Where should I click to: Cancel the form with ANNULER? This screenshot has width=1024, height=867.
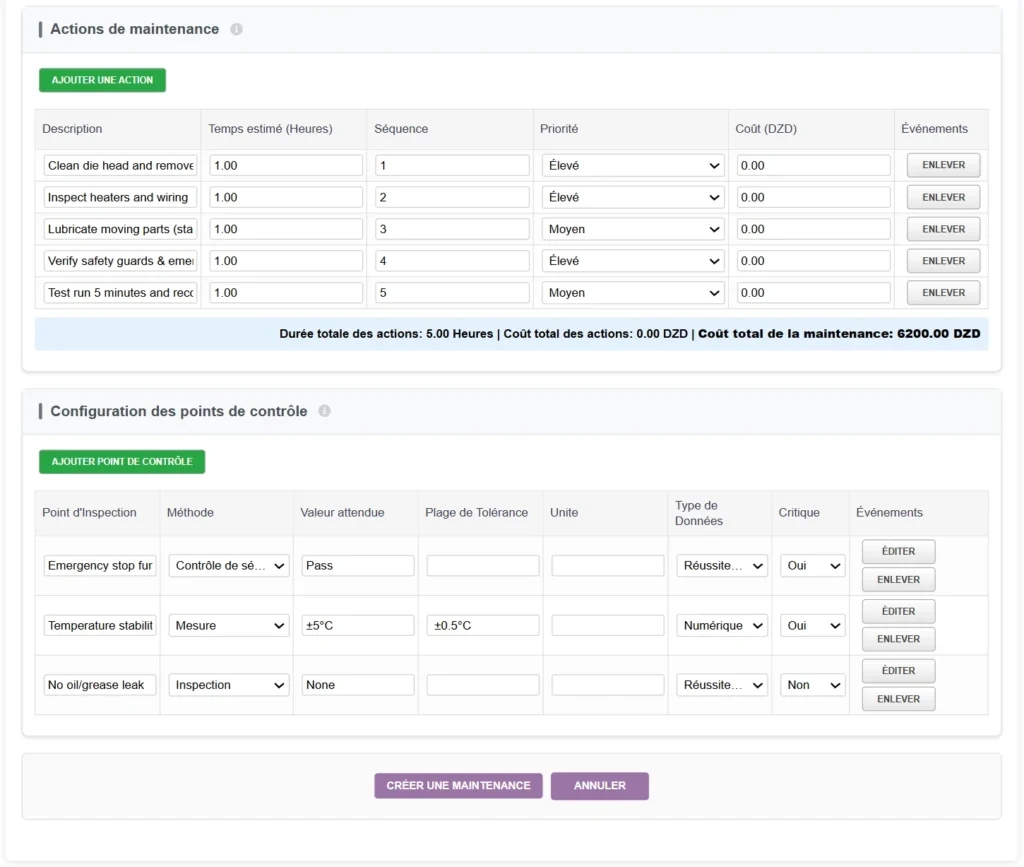599,785
